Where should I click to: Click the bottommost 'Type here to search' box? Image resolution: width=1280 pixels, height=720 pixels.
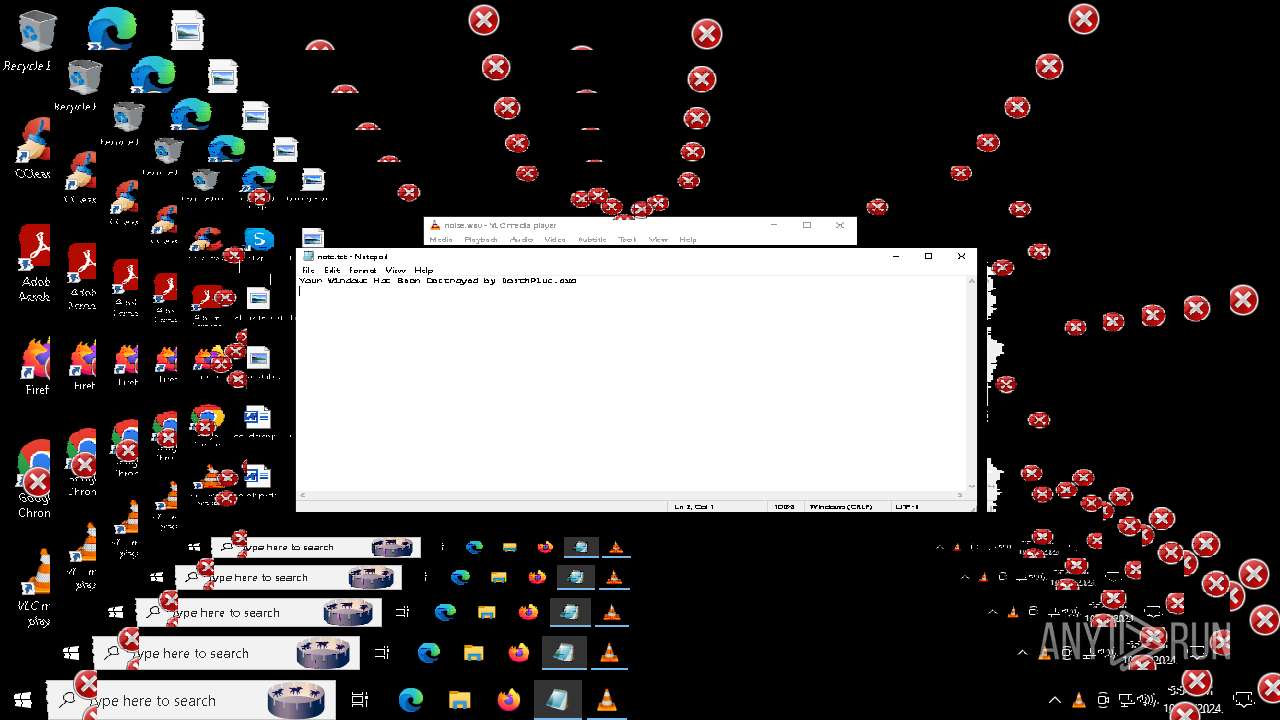point(190,701)
